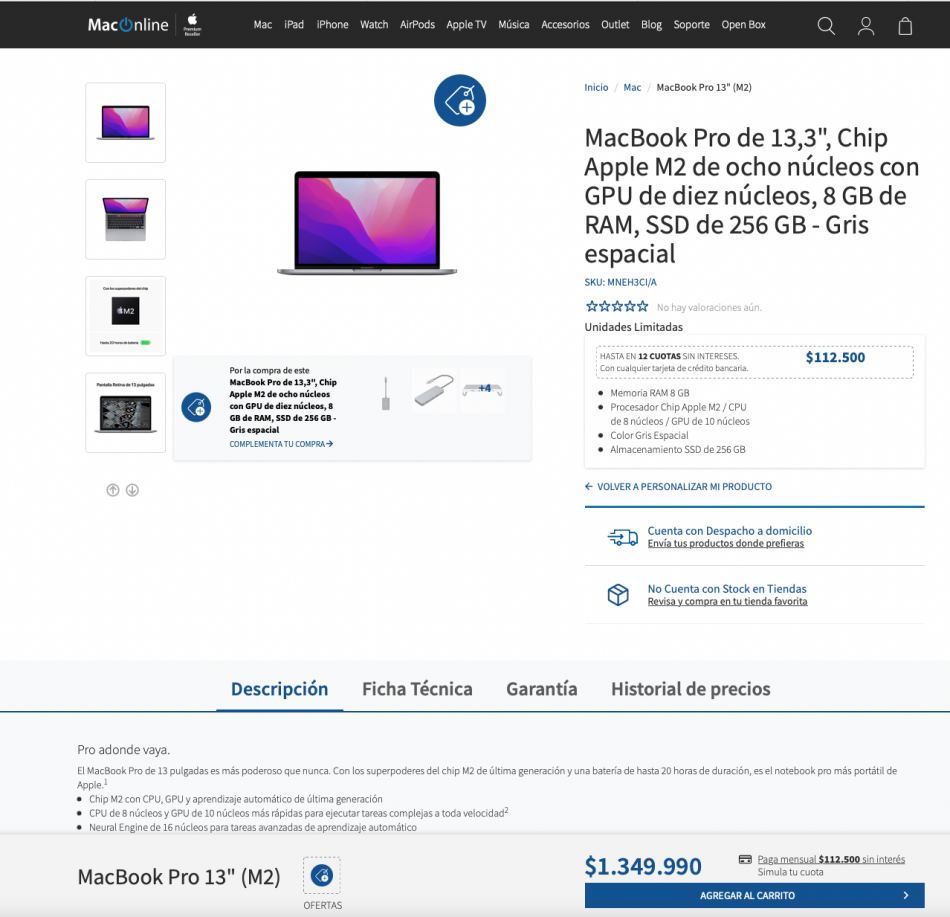
Task: Open the AirPods menu item
Action: (417, 25)
